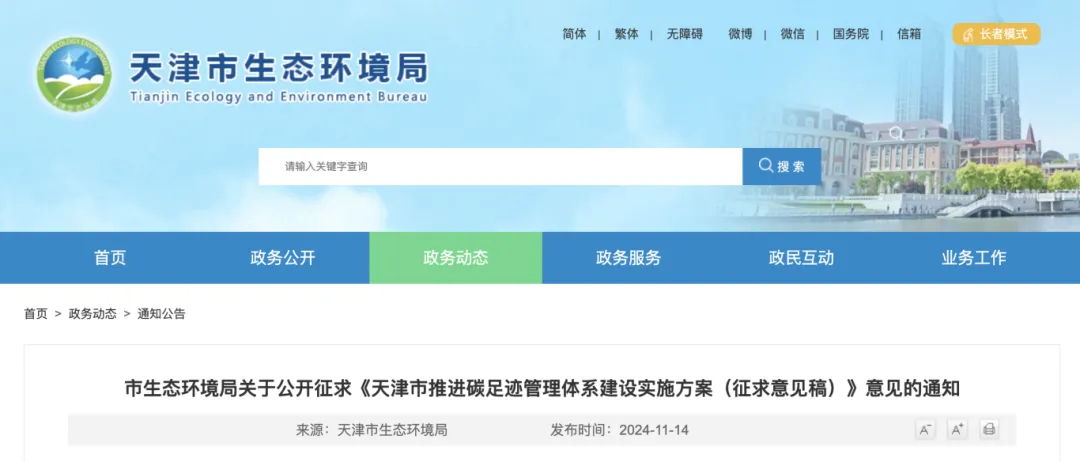Click 首页 in the breadcrumb
Screen dimensions: 1080x462
[x=36, y=314]
